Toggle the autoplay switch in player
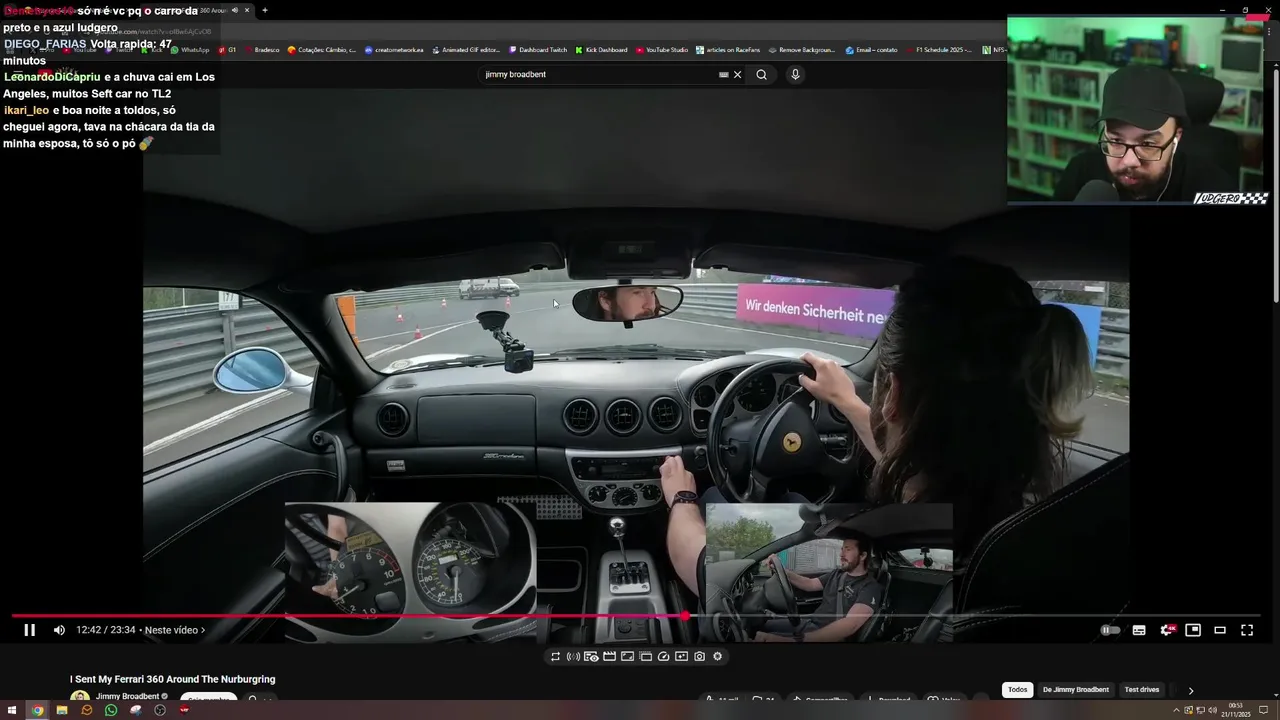The height and width of the screenshot is (720, 1280). (x=1110, y=630)
